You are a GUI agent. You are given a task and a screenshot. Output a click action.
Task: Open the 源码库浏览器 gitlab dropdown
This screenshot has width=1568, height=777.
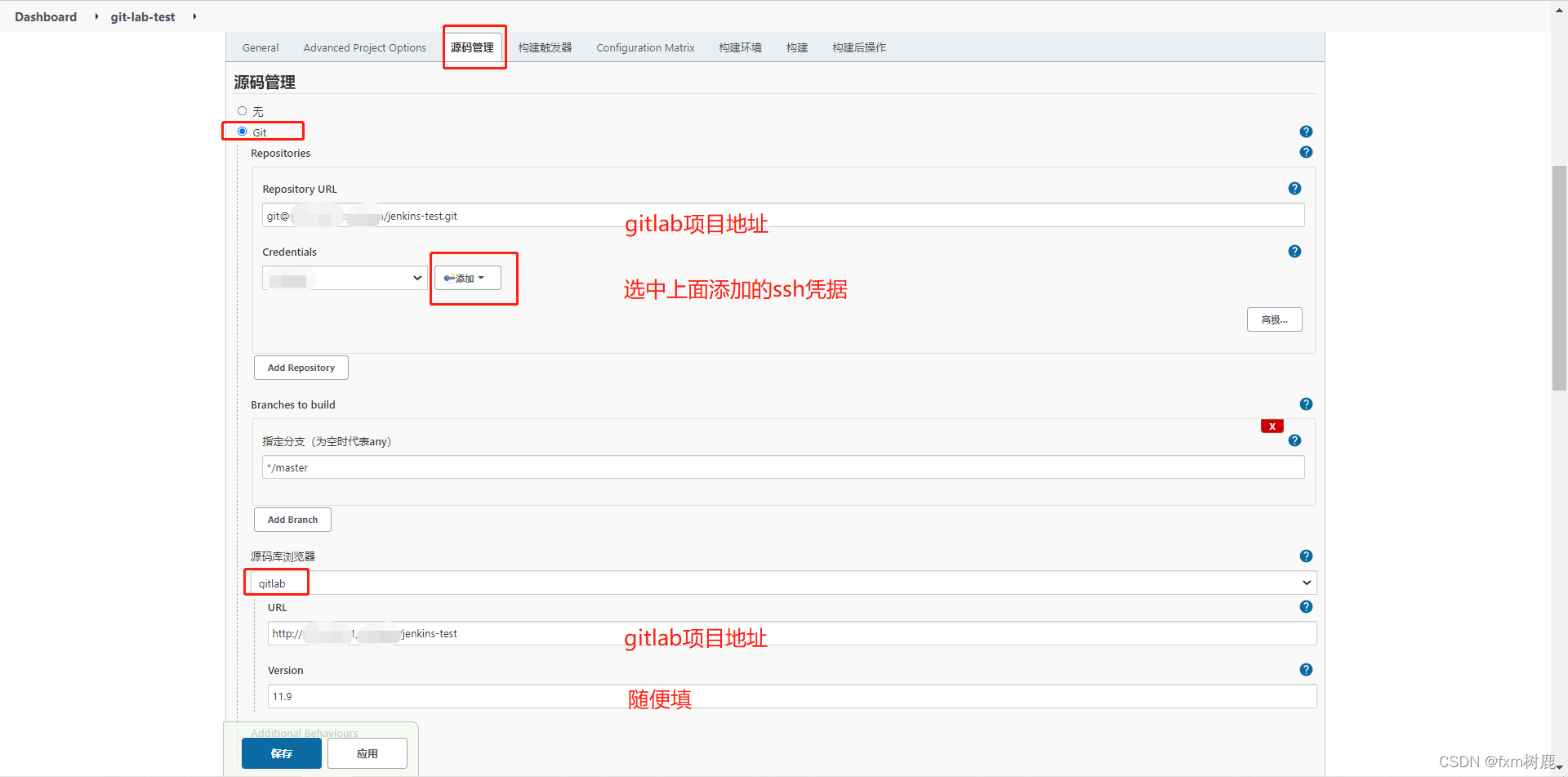point(784,583)
